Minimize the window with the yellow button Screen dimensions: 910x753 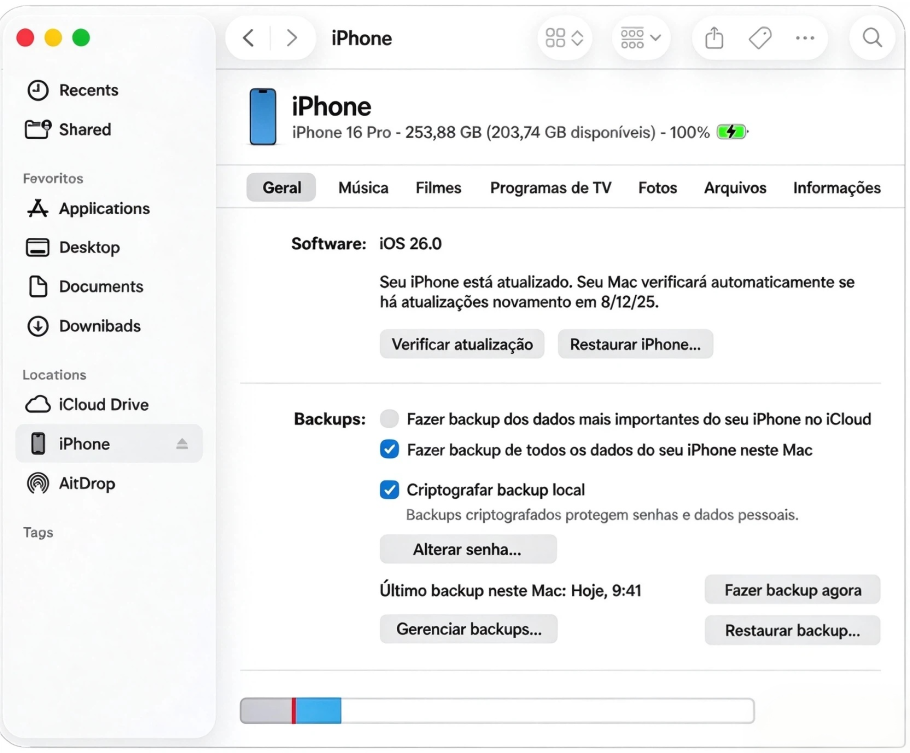[x=53, y=38]
